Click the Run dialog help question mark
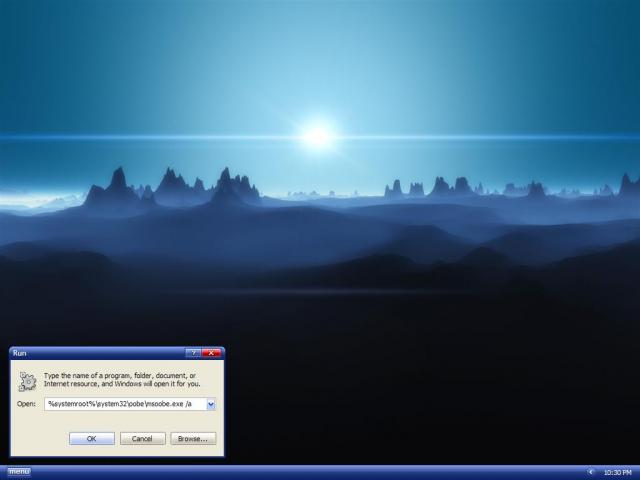This screenshot has width=640, height=480. pos(193,353)
